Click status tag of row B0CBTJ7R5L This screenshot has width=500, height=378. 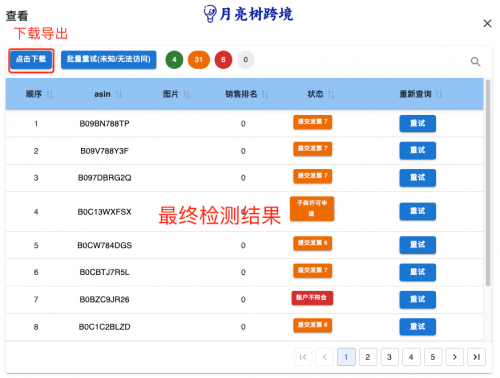click(313, 270)
